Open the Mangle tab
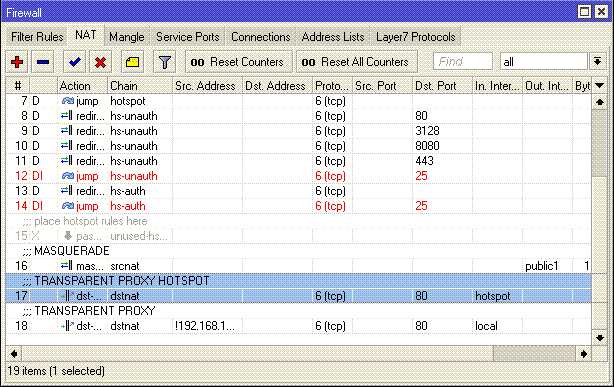 tap(127, 37)
